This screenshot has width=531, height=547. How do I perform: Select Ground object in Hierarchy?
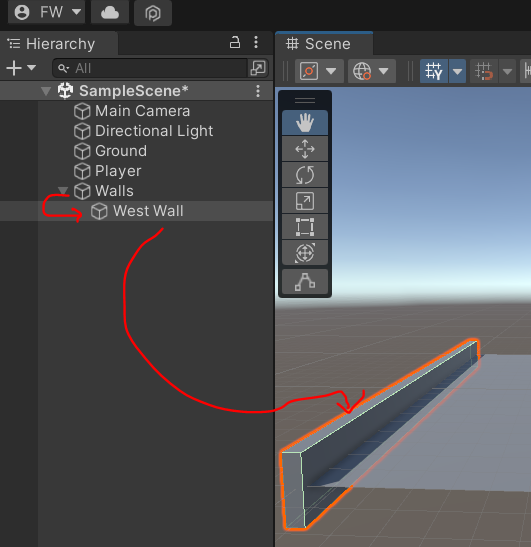coord(121,151)
